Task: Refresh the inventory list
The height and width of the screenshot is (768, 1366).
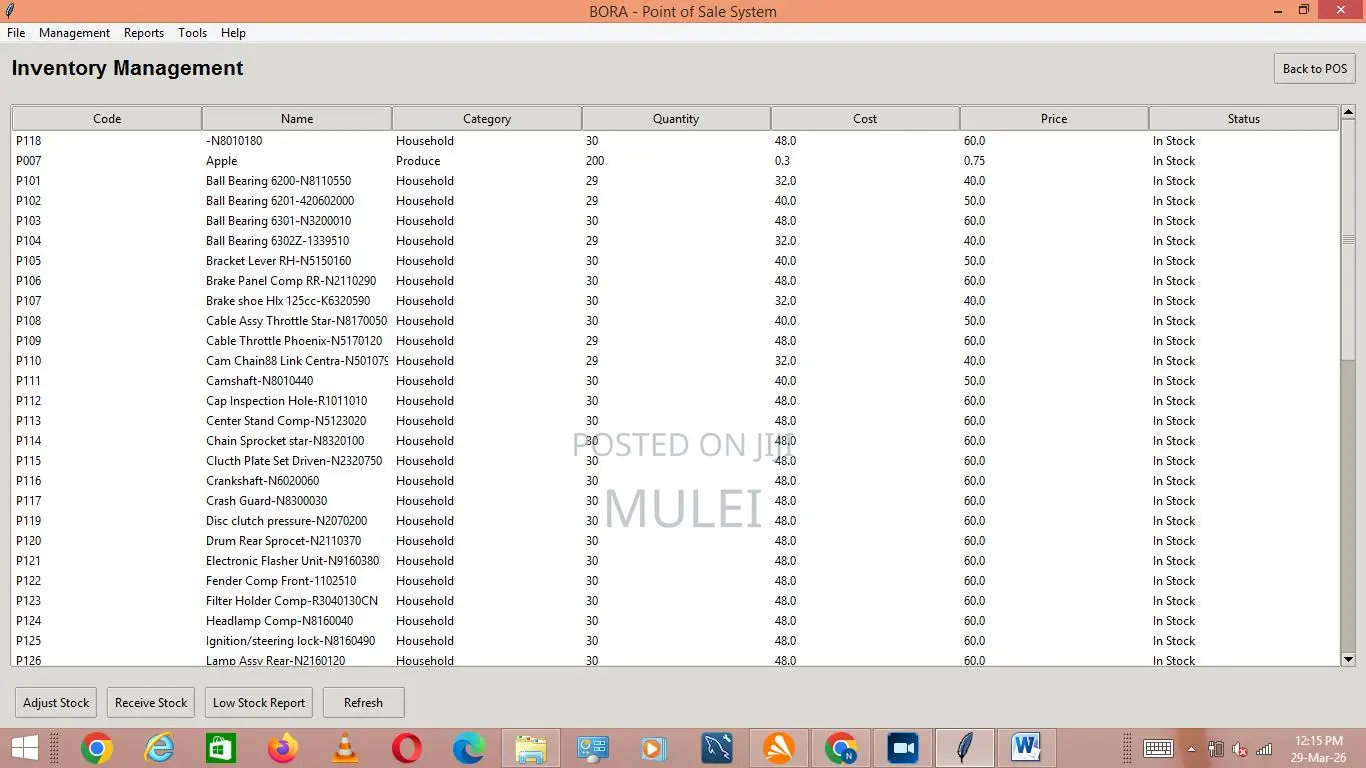Action: tap(363, 703)
